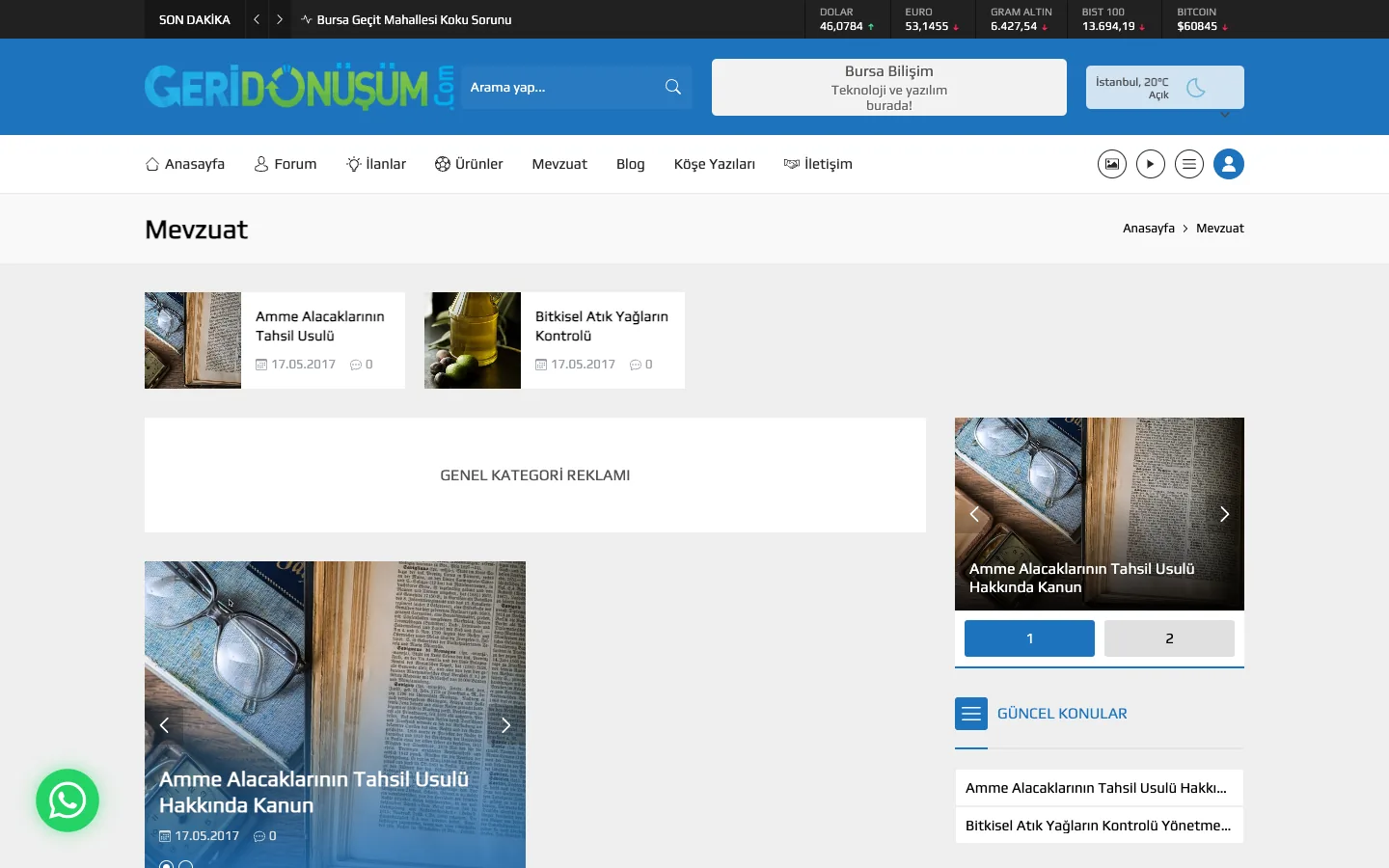
Task: Click the DOLAR exchange rate value
Action: click(841, 26)
